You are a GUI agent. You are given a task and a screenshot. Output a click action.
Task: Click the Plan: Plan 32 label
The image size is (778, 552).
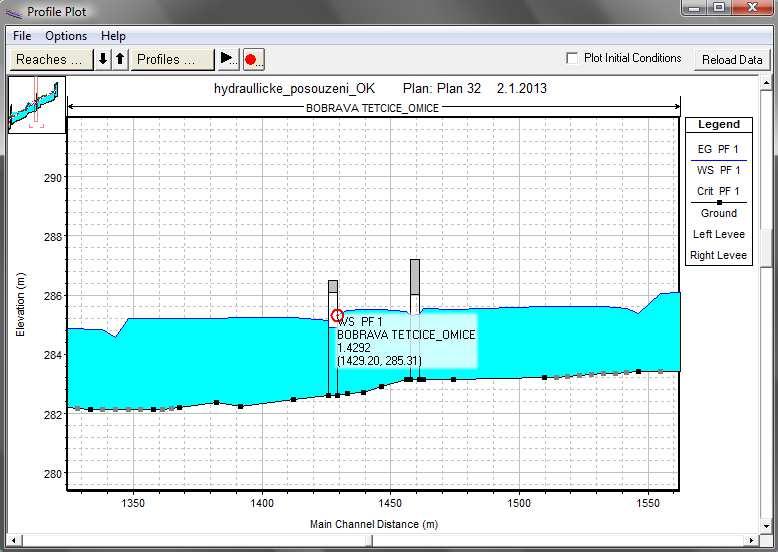point(442,89)
